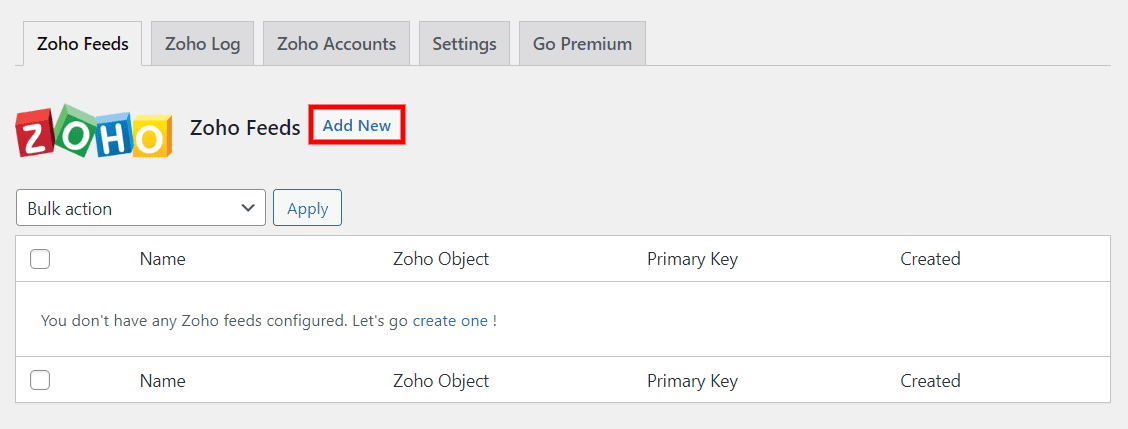Tick the select-all checkbox in table footer
This screenshot has height=429, width=1128.
tap(40, 380)
